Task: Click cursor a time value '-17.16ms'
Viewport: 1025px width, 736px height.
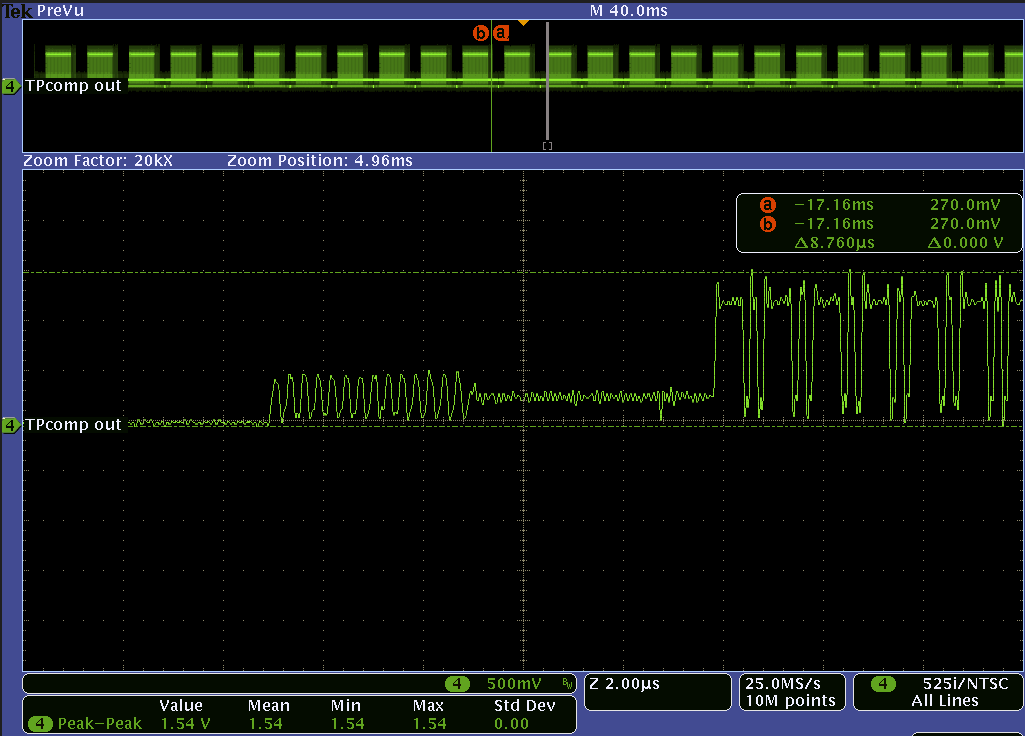Action: click(834, 205)
